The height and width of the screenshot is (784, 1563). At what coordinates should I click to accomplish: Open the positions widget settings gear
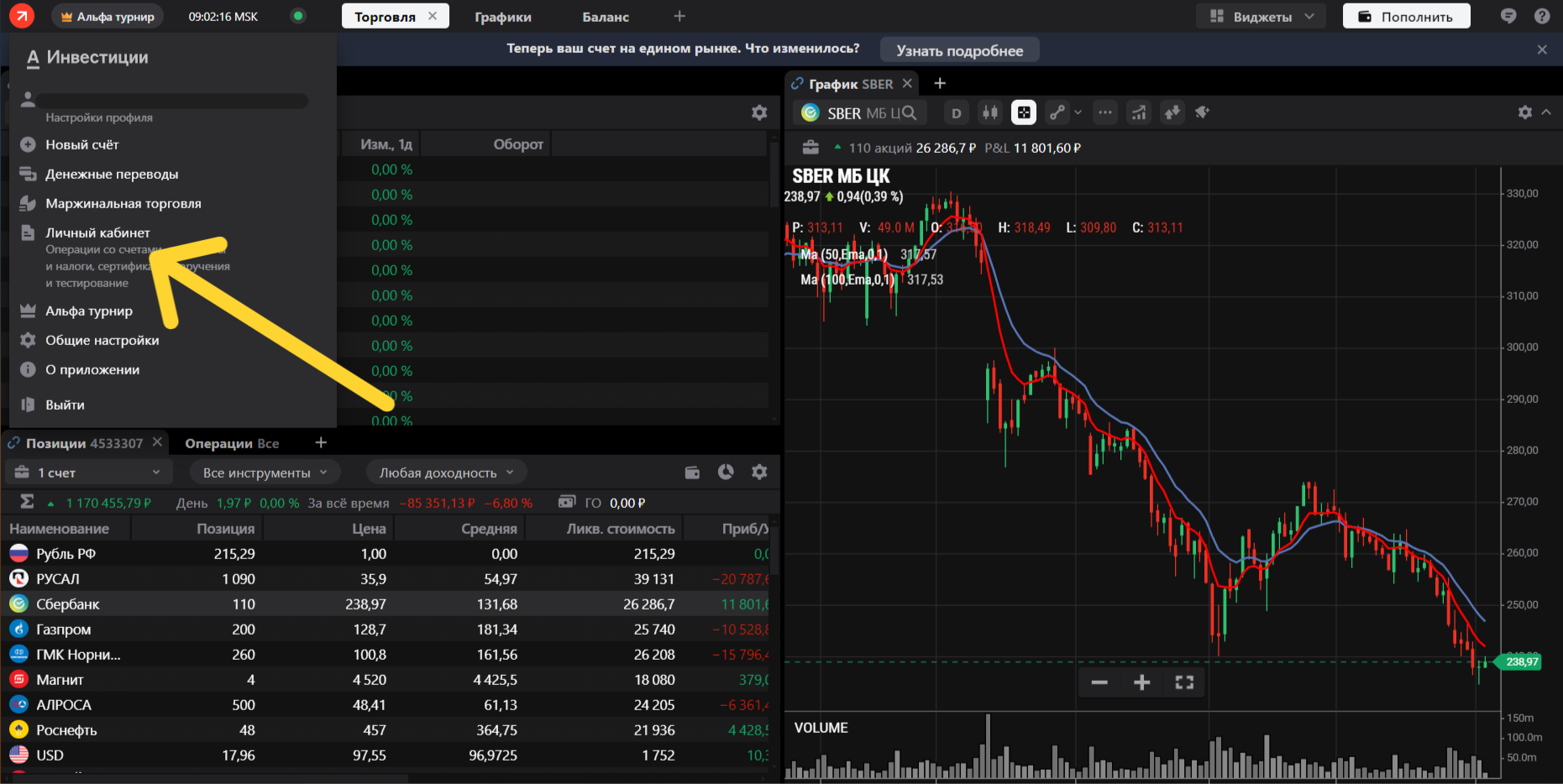pos(759,472)
